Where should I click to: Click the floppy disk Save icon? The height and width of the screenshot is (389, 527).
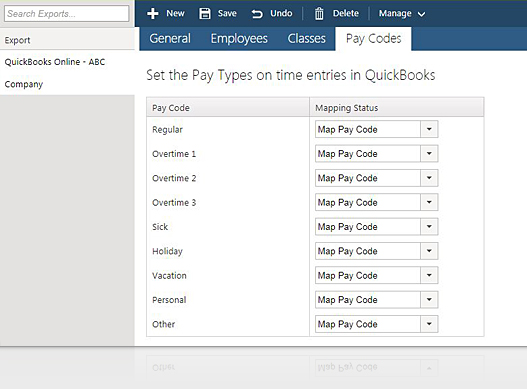tap(205, 13)
